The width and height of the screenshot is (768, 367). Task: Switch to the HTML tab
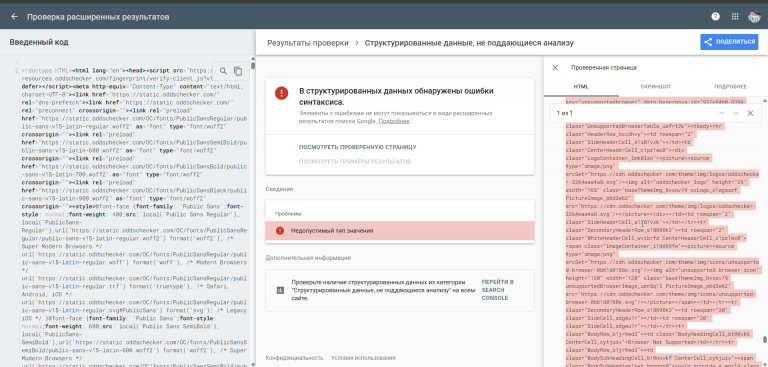[581, 87]
